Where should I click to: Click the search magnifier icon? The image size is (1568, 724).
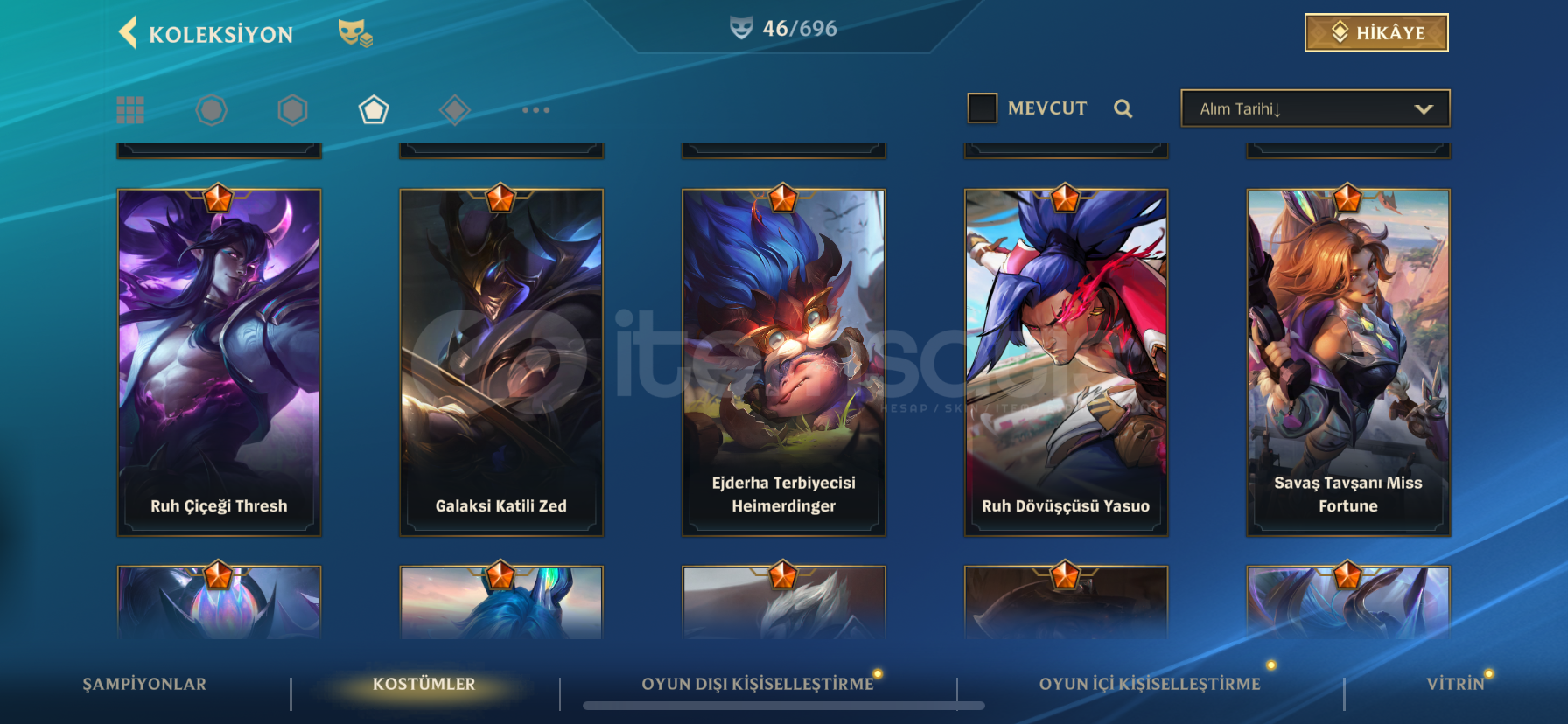[1123, 108]
